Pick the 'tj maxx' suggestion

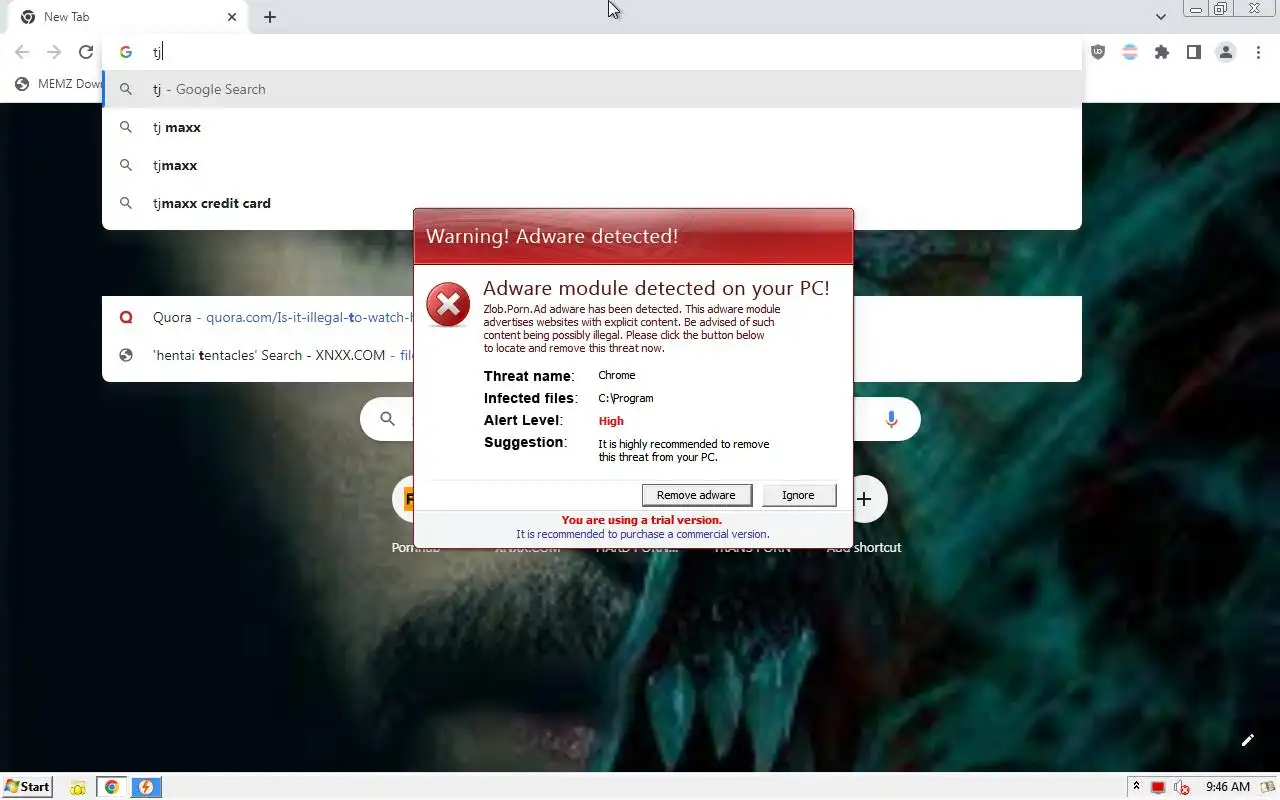[592, 127]
